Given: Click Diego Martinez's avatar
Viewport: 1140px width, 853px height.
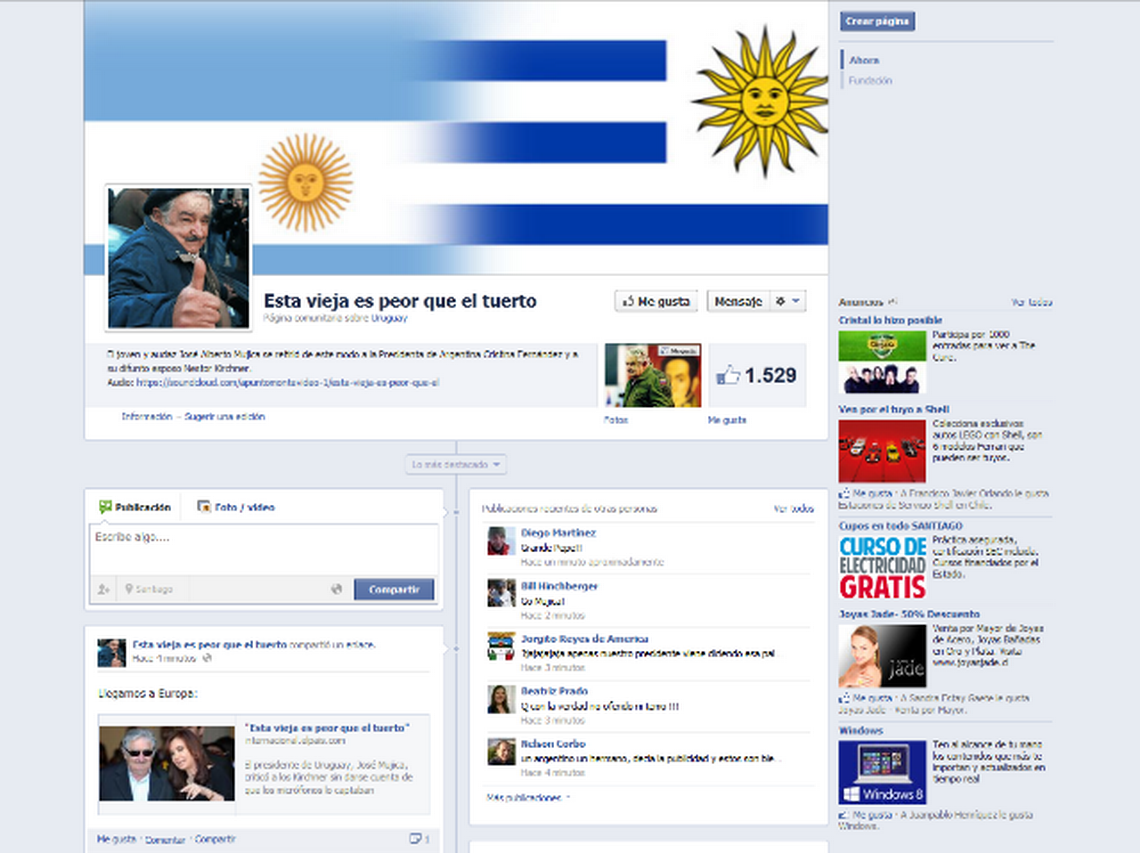Looking at the screenshot, I should tap(501, 541).
